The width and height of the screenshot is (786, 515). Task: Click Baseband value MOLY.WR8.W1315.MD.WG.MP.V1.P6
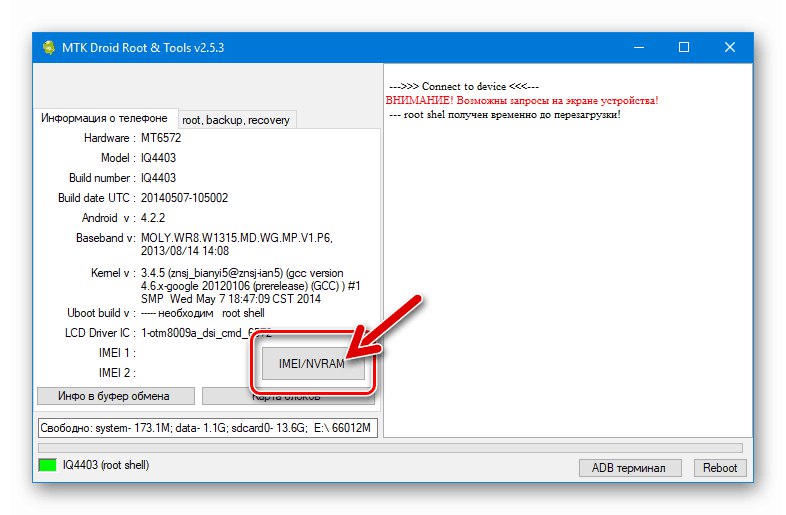(237, 238)
